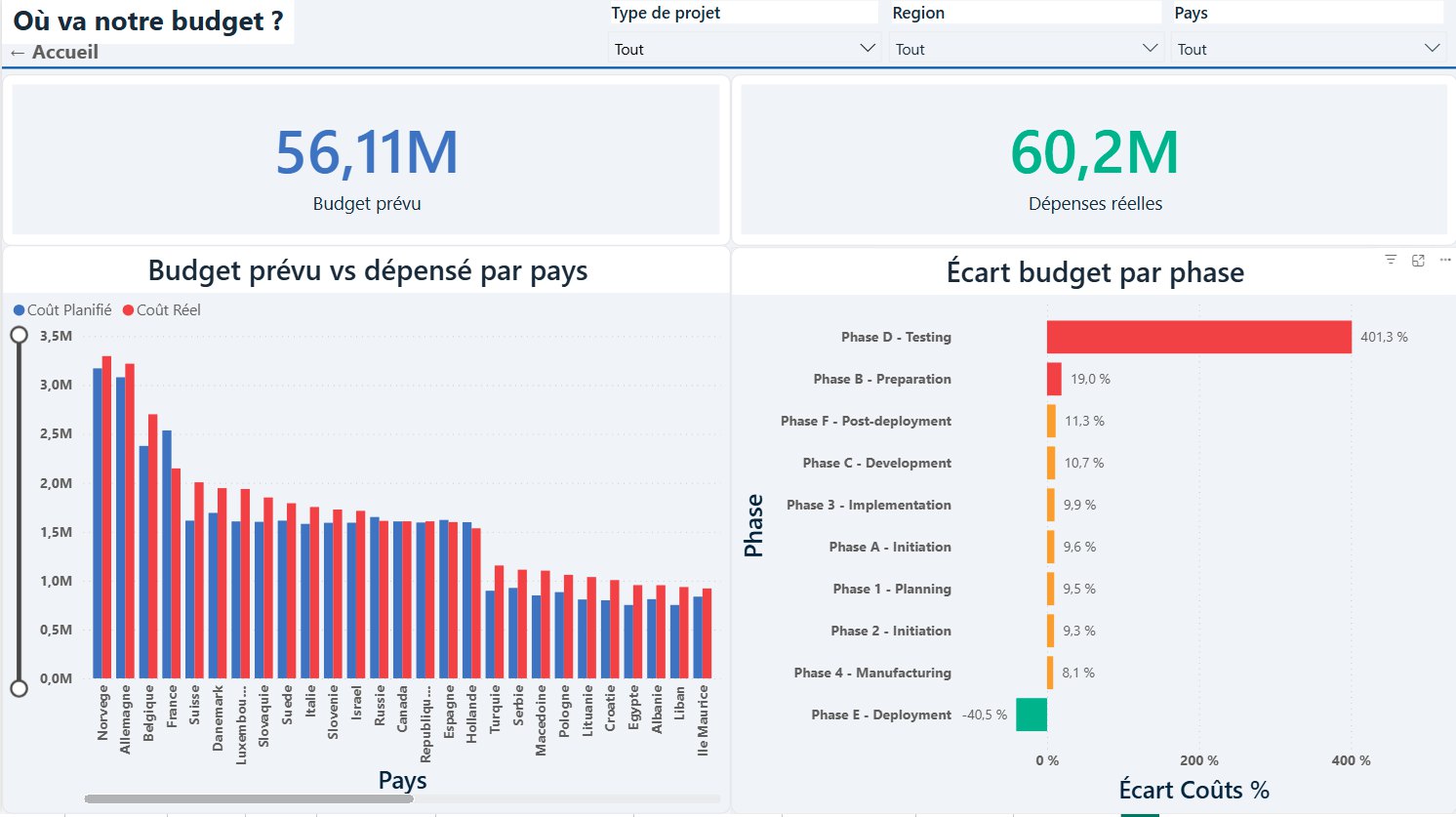Click the 'Écart budget par phase' chart title
The image size is (1456, 817).
(1095, 272)
